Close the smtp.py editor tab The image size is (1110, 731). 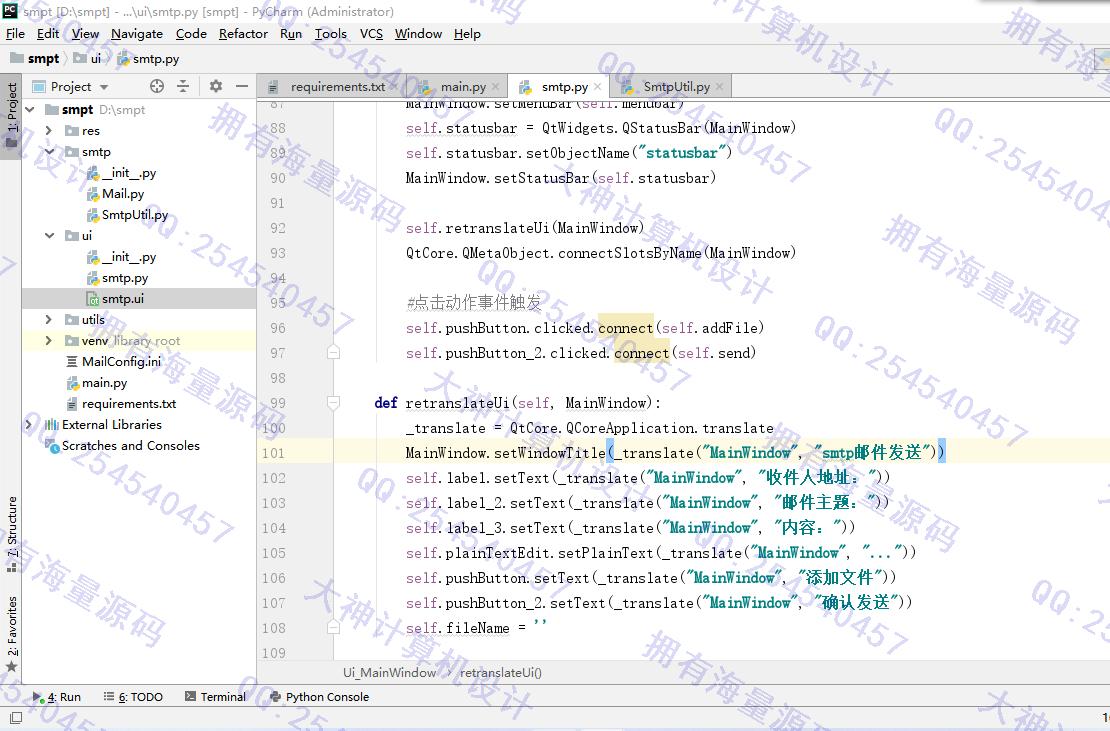[597, 86]
